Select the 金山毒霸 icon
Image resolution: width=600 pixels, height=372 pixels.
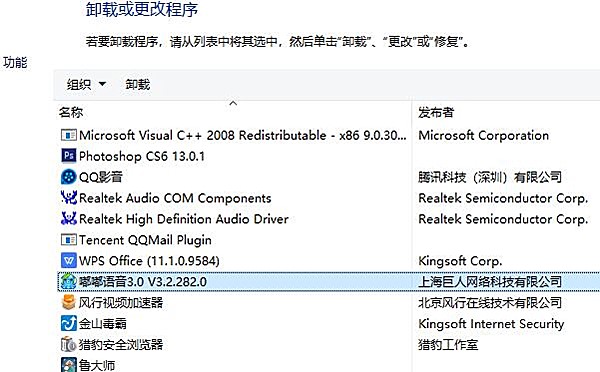68,323
